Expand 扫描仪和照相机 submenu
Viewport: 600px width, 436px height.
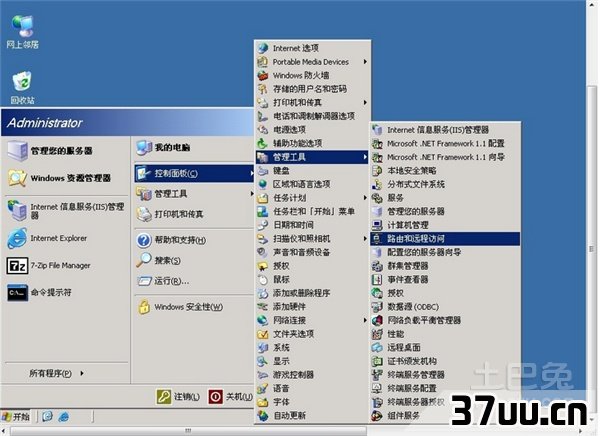(312, 238)
